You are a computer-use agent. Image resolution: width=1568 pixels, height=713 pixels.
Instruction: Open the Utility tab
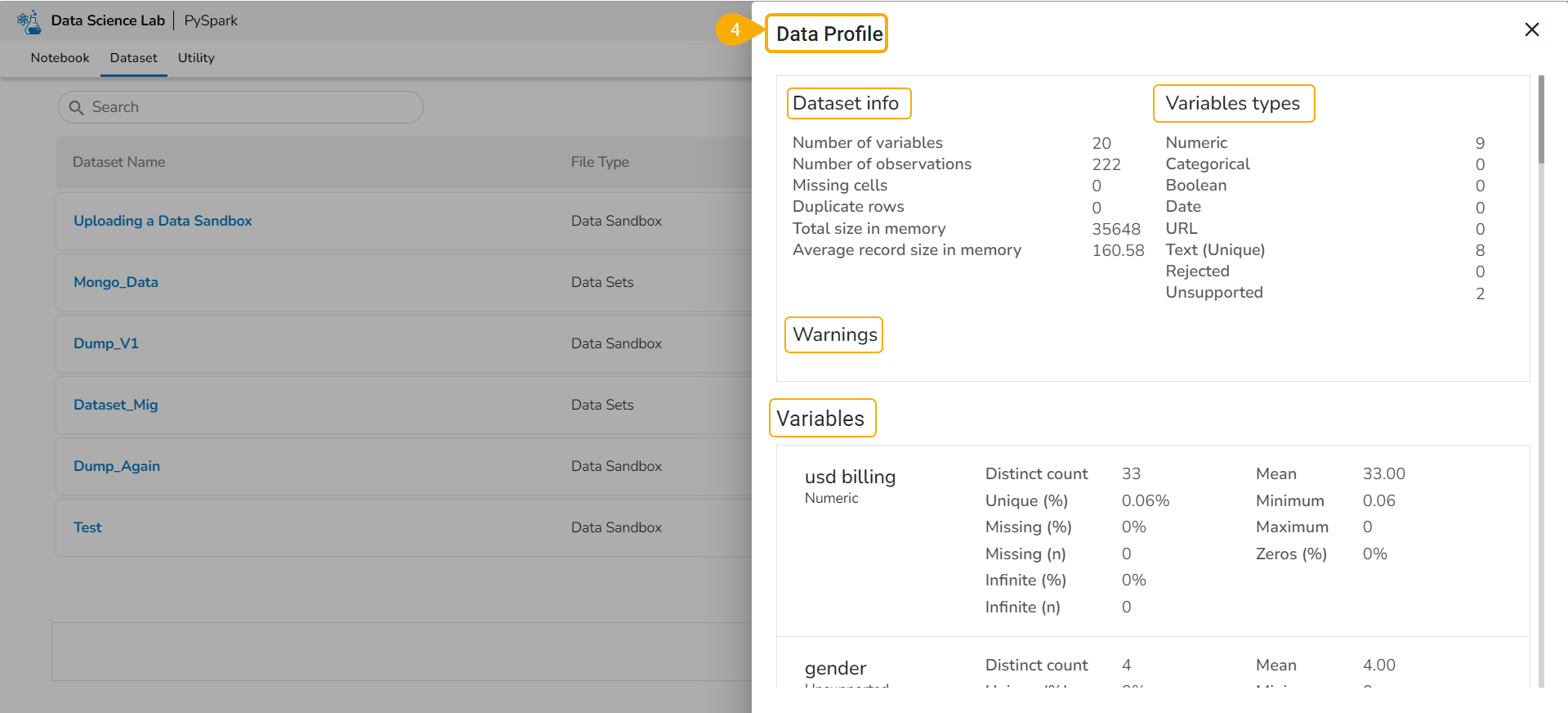196,58
